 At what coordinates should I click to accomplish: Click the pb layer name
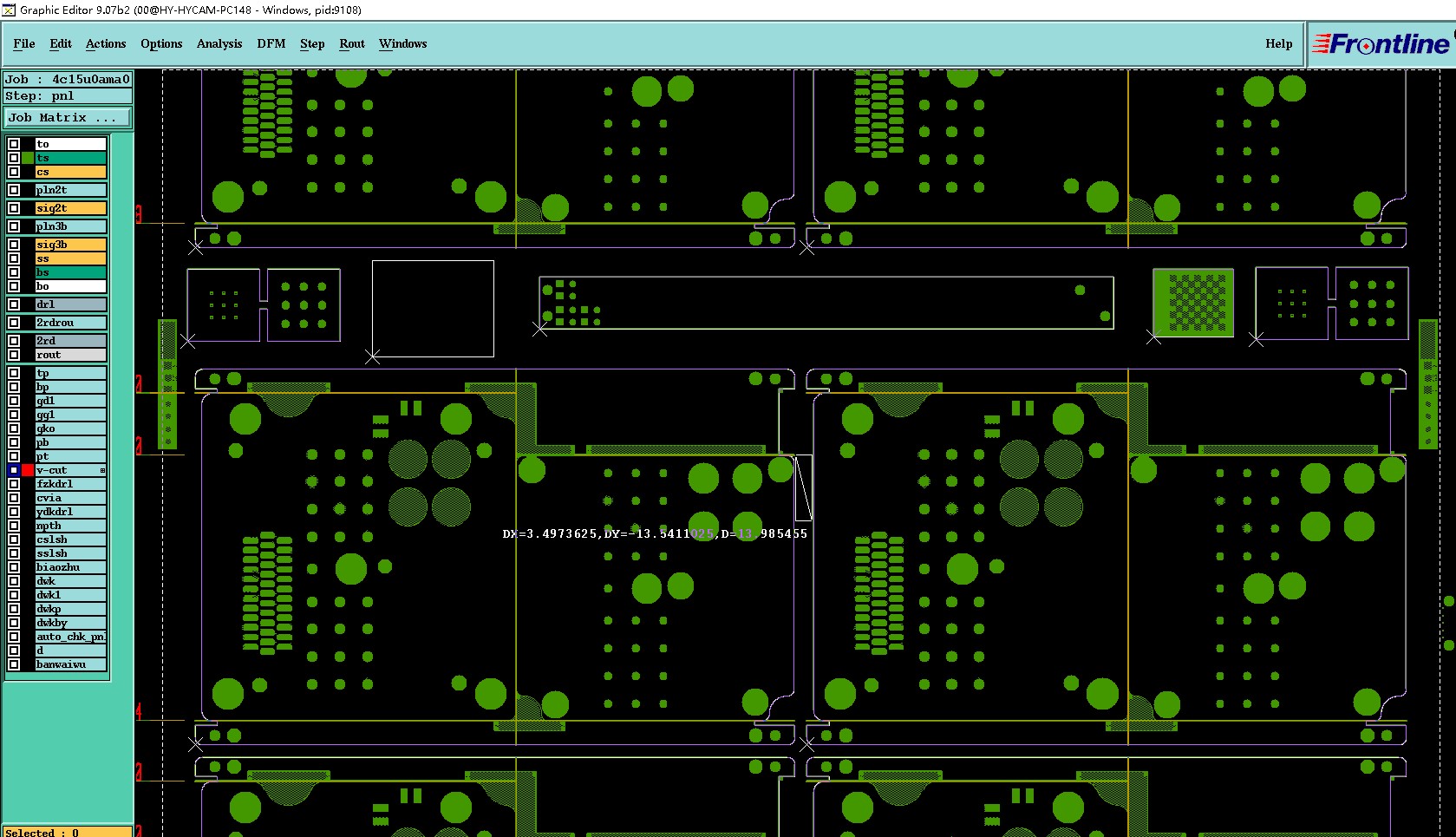71,442
